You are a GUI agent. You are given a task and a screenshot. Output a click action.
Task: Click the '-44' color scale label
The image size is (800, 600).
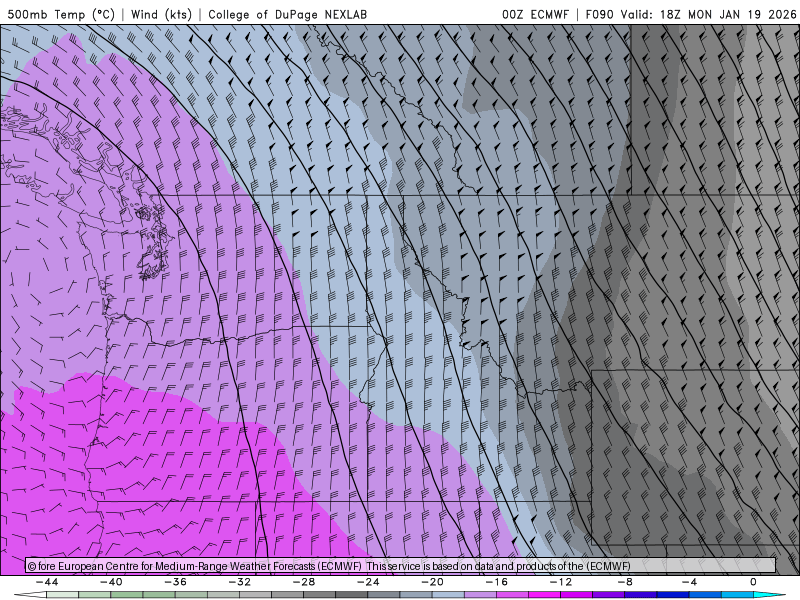pyautogui.click(x=47, y=582)
